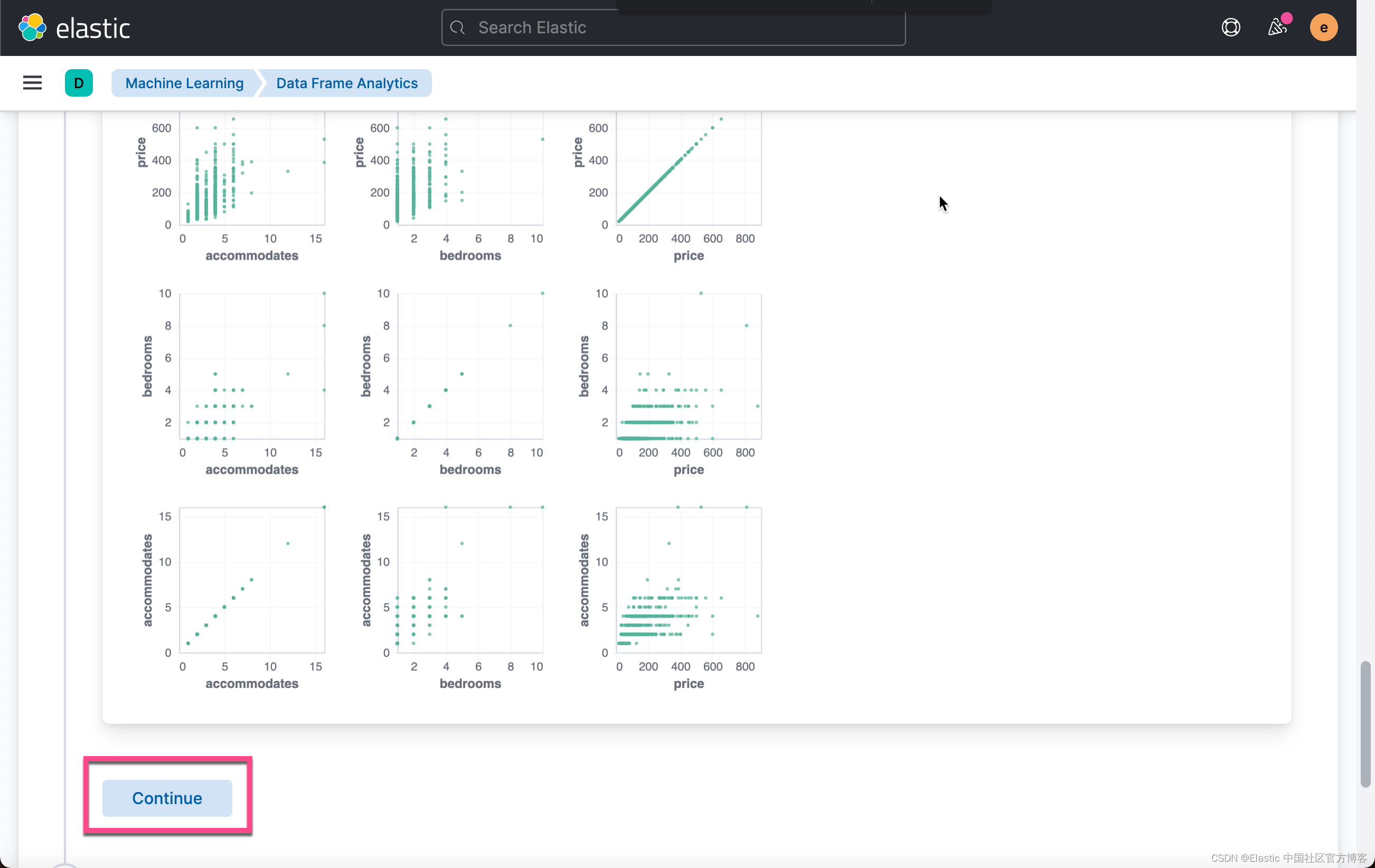1375x868 pixels.
Task: Open the hamburger navigation menu
Action: point(33,83)
